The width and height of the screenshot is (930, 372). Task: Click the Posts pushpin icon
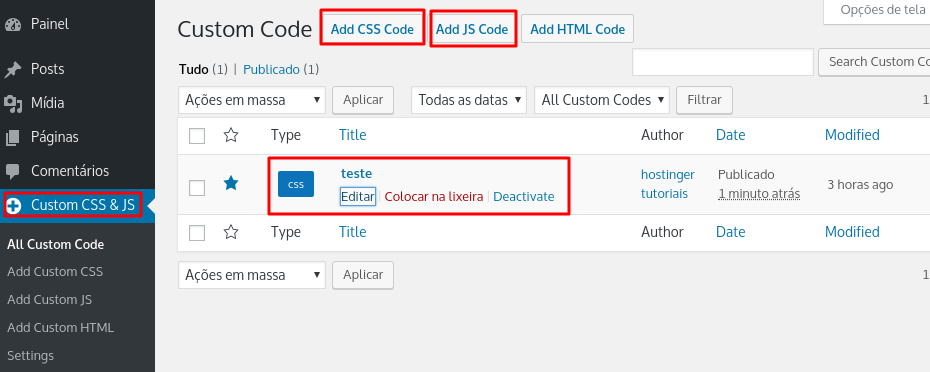pyautogui.click(x=12, y=70)
